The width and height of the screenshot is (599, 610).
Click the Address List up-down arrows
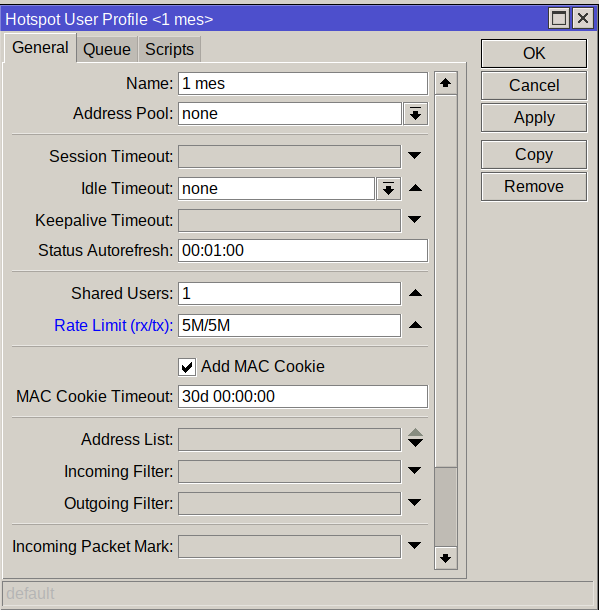(x=415, y=438)
